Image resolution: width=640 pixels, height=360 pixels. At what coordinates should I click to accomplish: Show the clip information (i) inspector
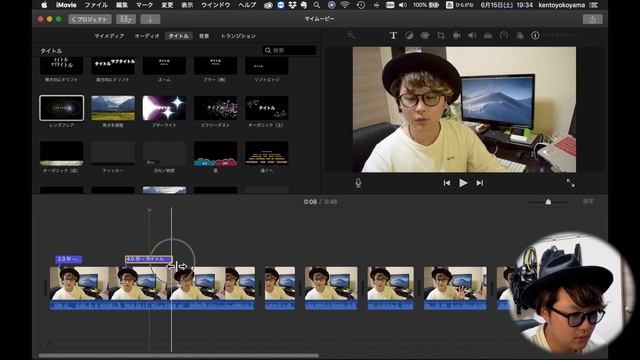point(535,36)
